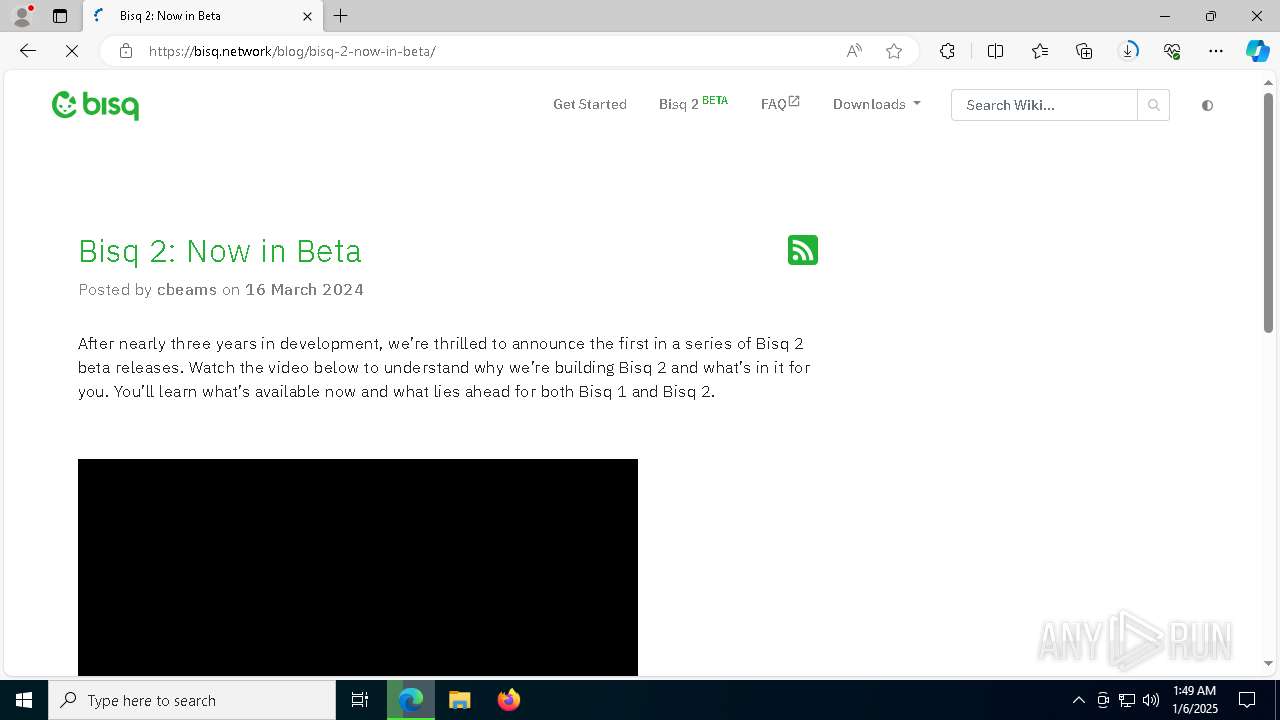Open tab actions menu icon
The height and width of the screenshot is (720, 1280).
point(60,16)
